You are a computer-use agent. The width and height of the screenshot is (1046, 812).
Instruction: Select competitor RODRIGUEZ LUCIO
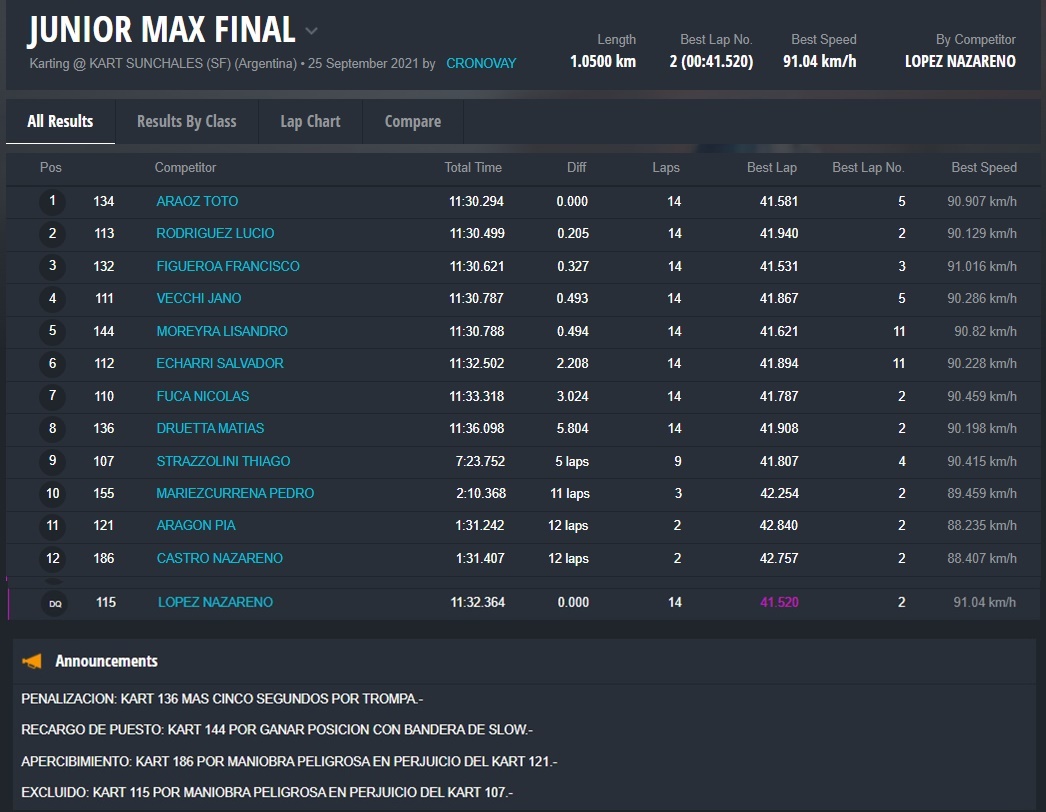(x=215, y=233)
